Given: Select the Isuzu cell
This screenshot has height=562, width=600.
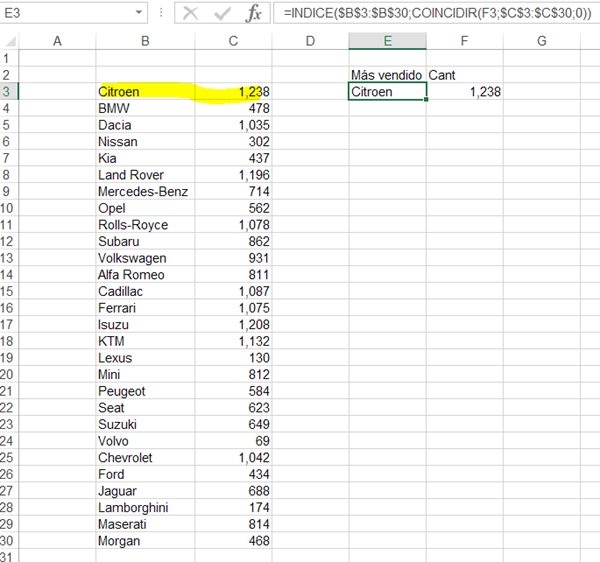Looking at the screenshot, I should 145,324.
